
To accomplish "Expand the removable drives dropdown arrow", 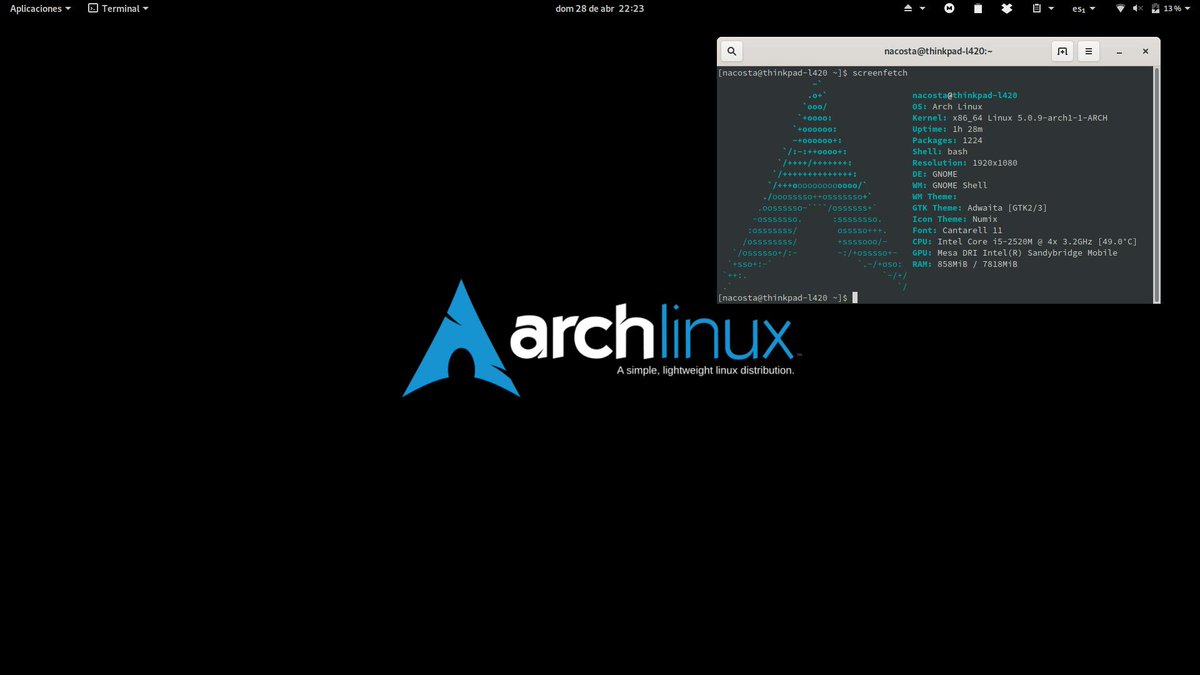I will tap(922, 8).
